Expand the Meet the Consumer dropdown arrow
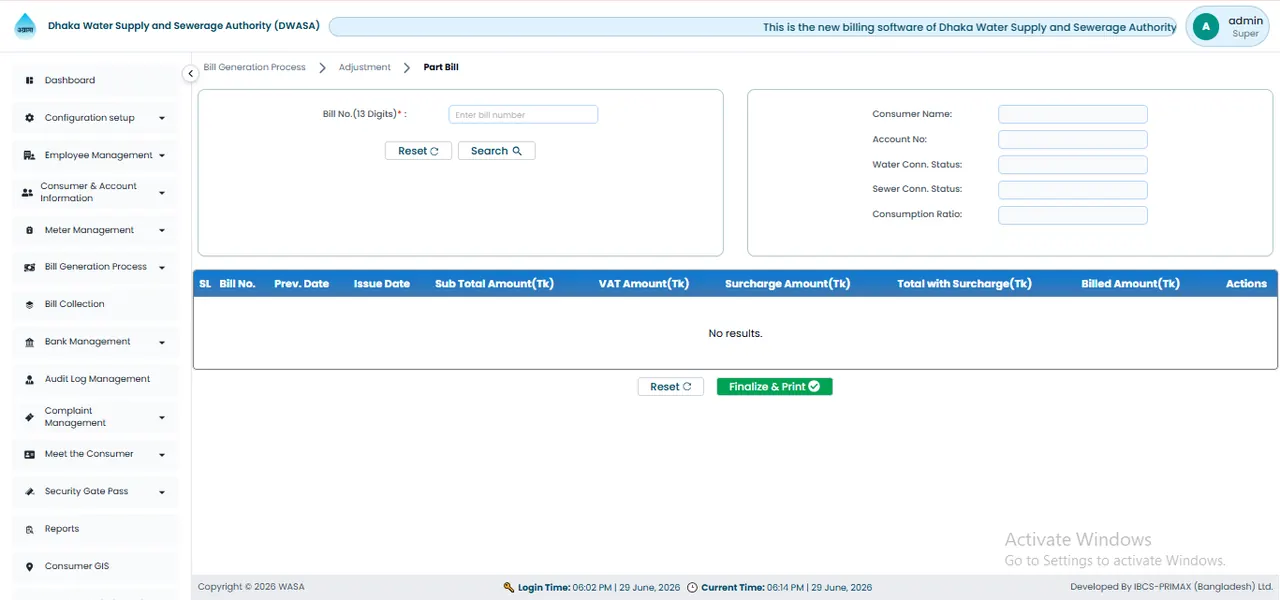 coord(162,455)
